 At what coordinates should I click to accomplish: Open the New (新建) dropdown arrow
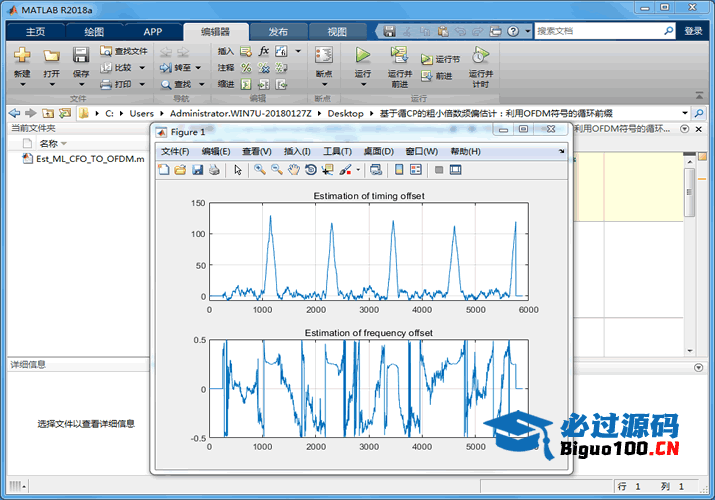point(22,84)
